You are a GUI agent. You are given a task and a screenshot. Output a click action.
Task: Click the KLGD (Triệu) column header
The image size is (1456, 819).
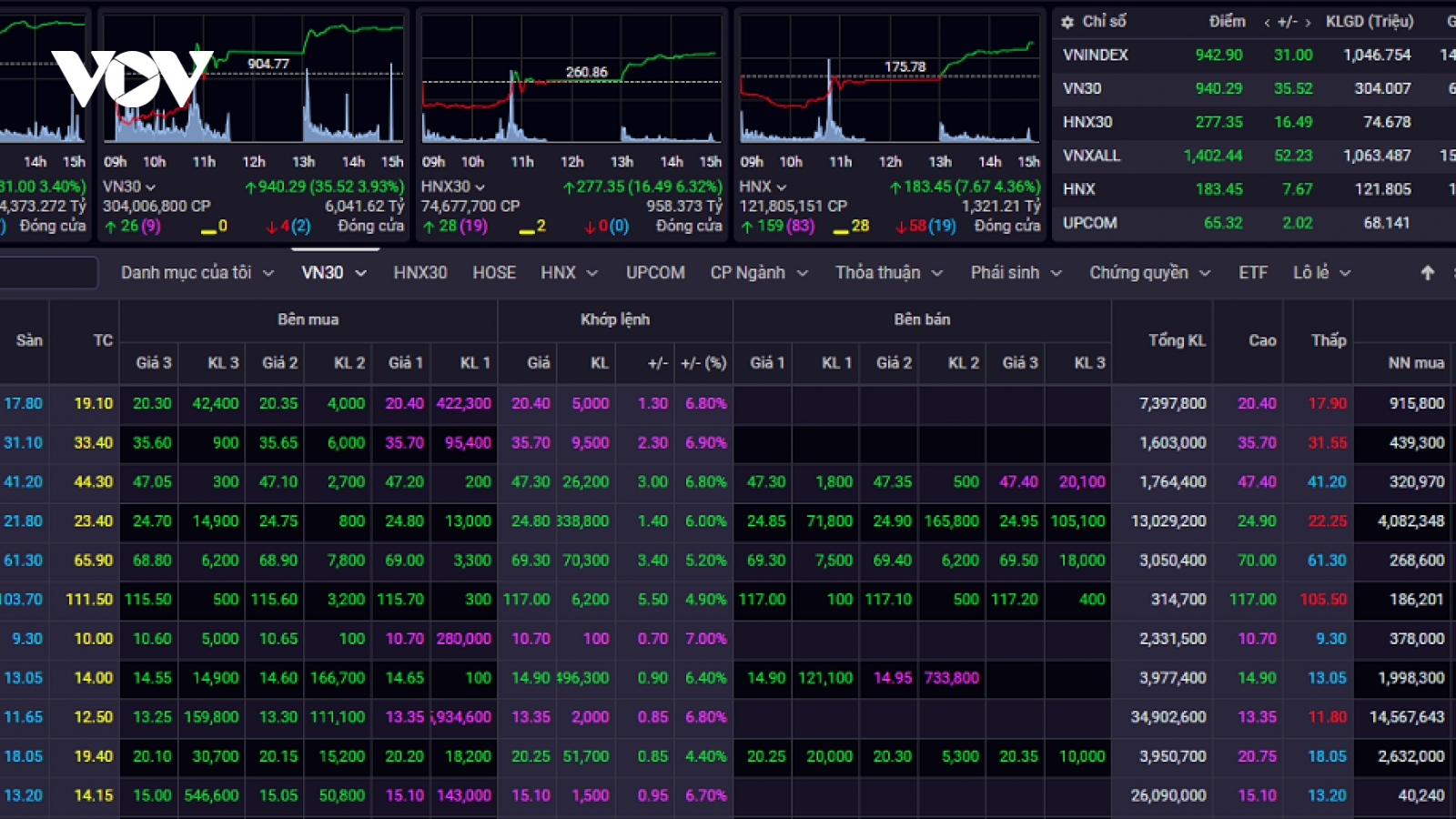[x=1370, y=22]
